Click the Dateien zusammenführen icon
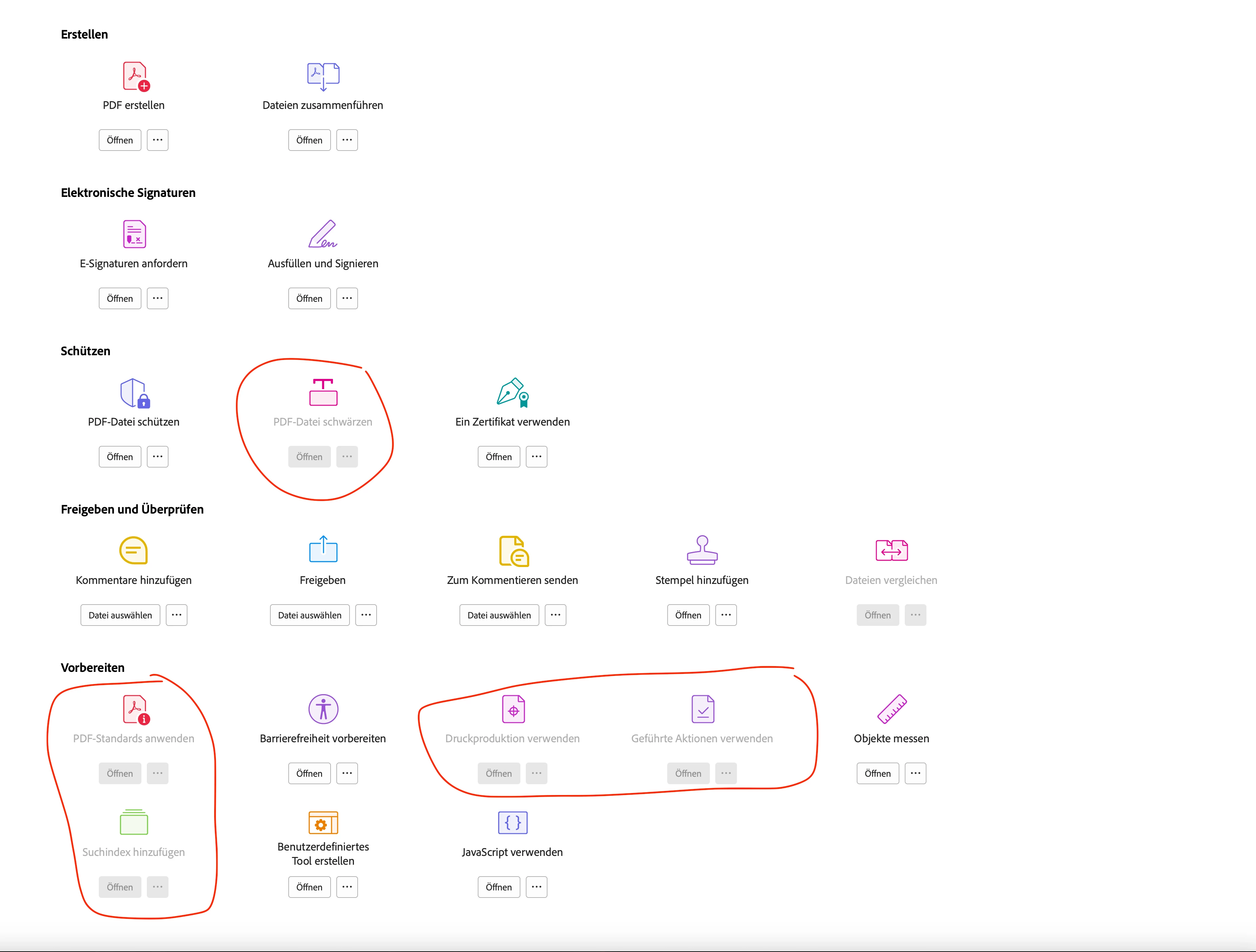Image resolution: width=1256 pixels, height=952 pixels. (x=323, y=76)
